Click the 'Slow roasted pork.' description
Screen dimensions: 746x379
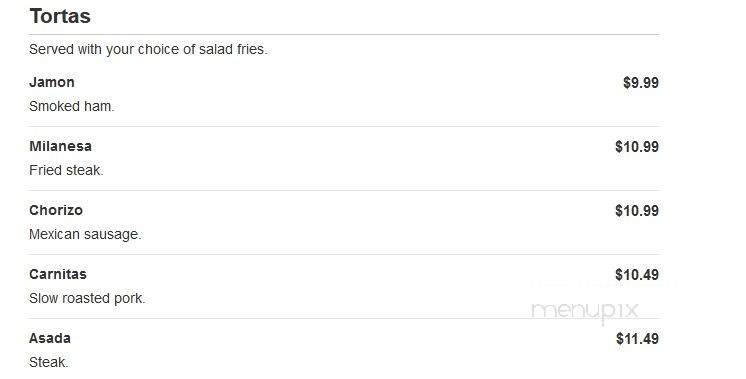click(x=88, y=298)
